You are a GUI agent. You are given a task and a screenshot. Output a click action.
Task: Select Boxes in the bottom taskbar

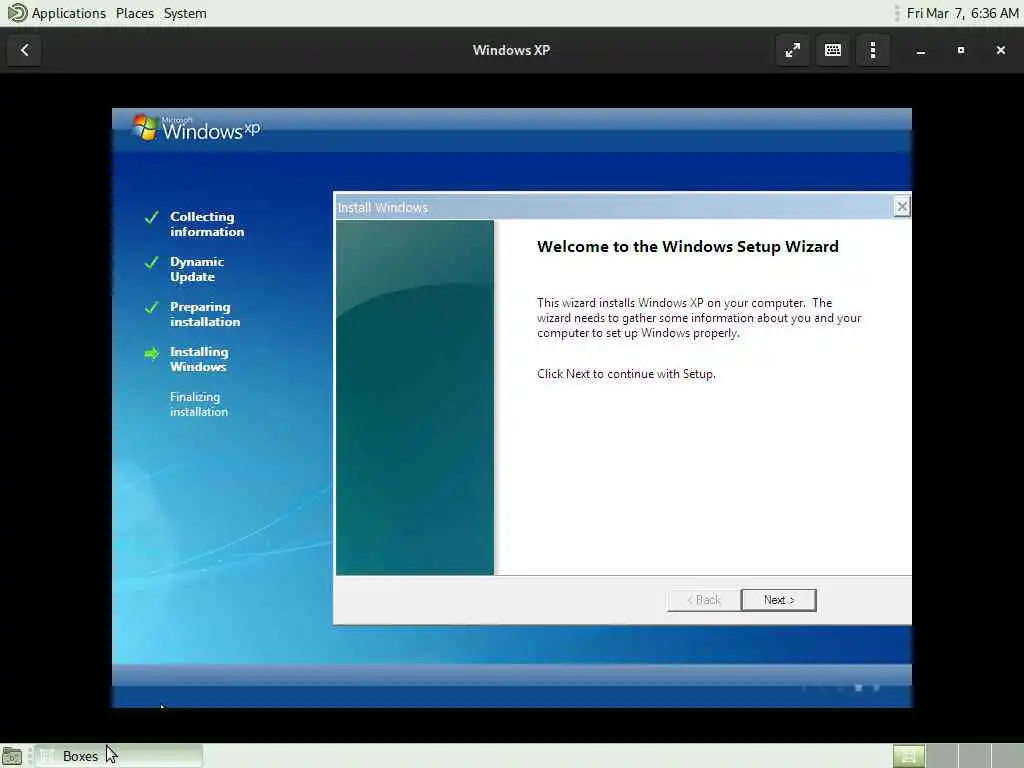[x=119, y=756]
